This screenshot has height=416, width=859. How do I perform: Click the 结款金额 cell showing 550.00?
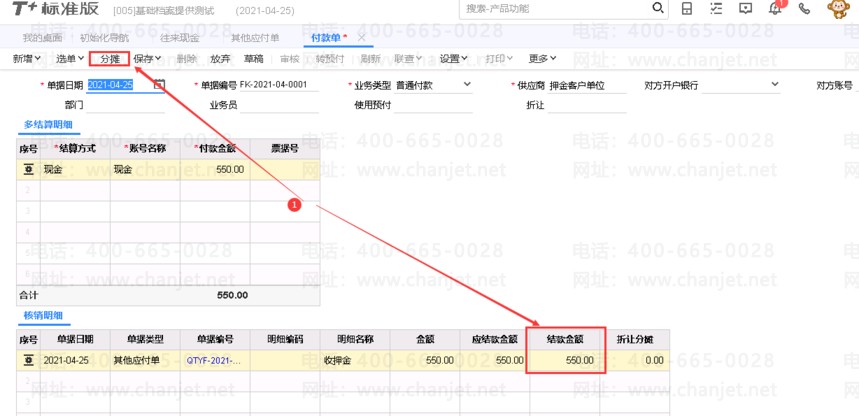pyautogui.click(x=565, y=360)
